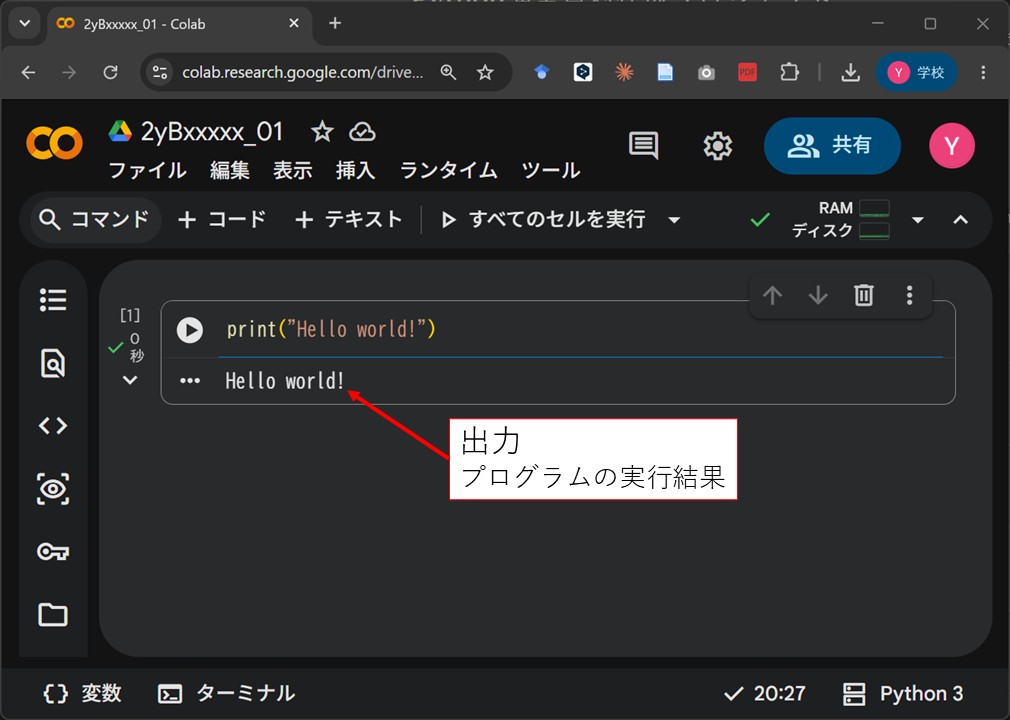Add a new コード cell
The height and width of the screenshot is (720, 1010).
coord(222,220)
